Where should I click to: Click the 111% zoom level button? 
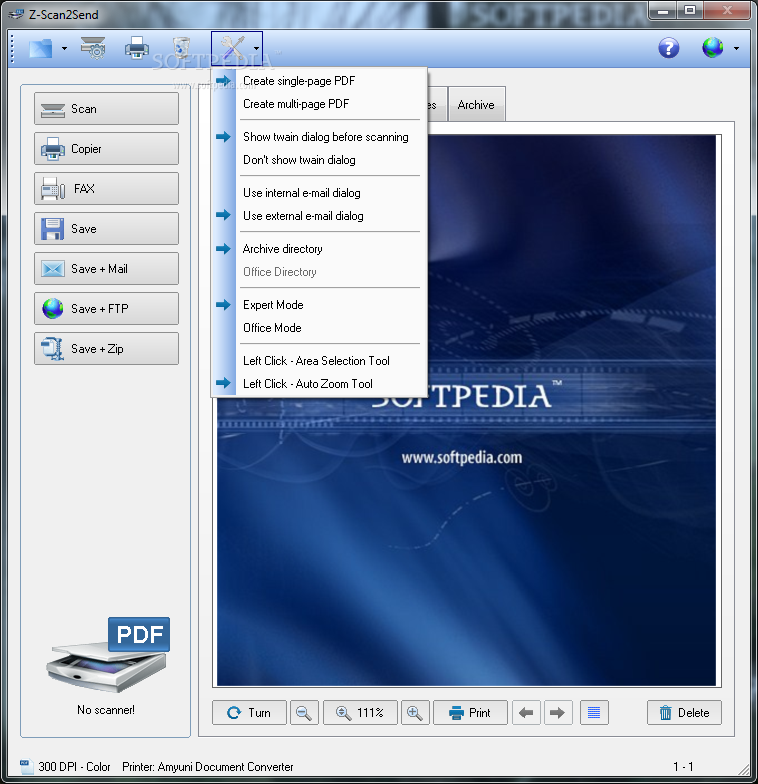[x=360, y=712]
